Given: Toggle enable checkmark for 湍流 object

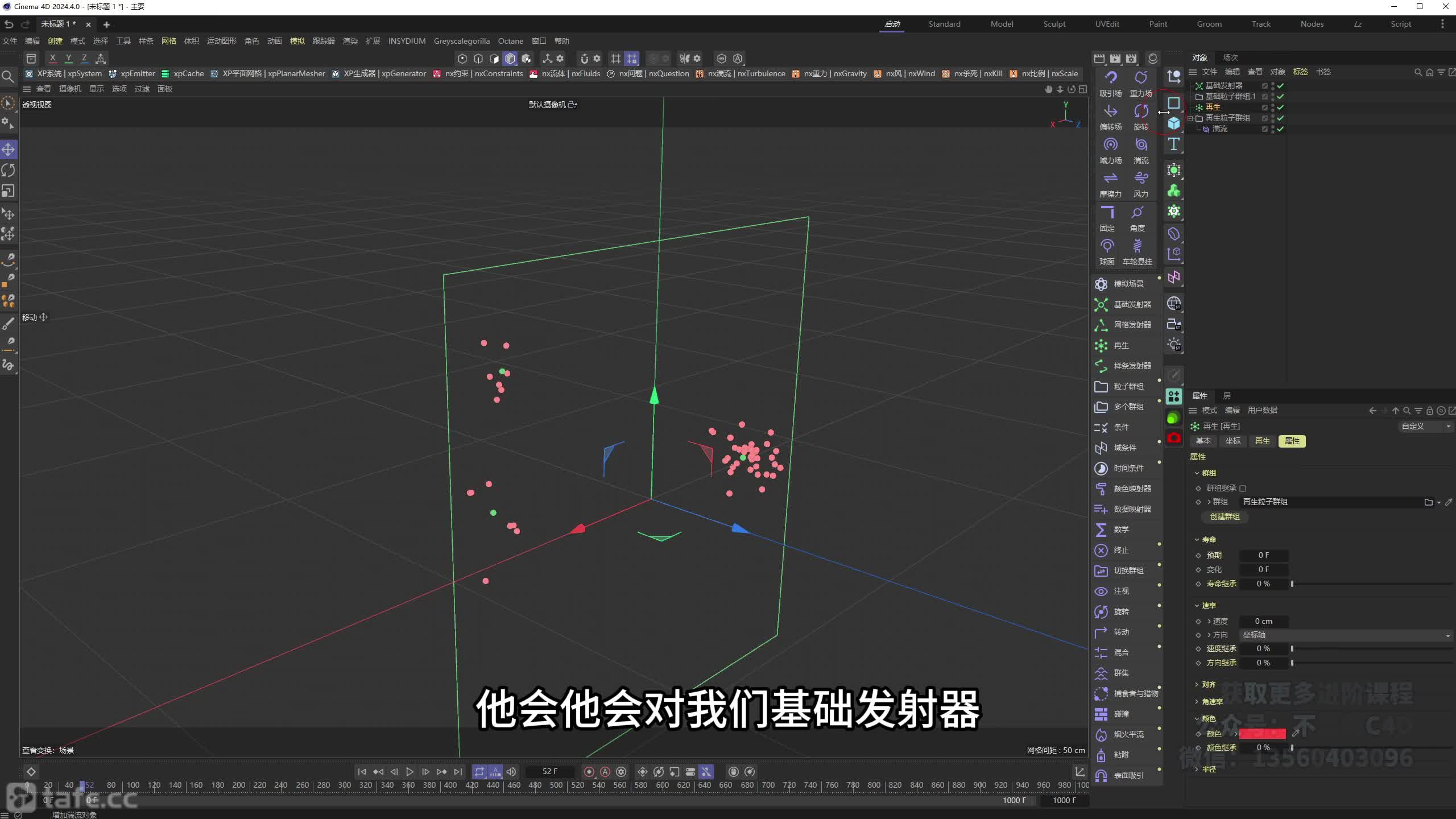Looking at the screenshot, I should tap(1280, 129).
